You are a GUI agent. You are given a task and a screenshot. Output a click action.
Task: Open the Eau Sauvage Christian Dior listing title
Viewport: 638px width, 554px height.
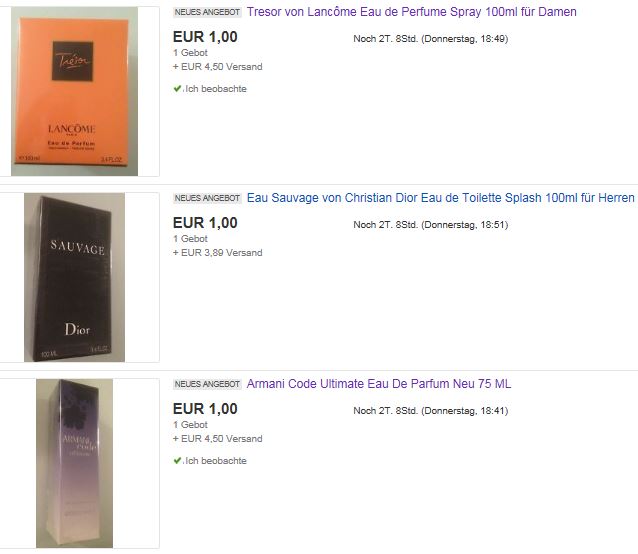pyautogui.click(x=441, y=198)
